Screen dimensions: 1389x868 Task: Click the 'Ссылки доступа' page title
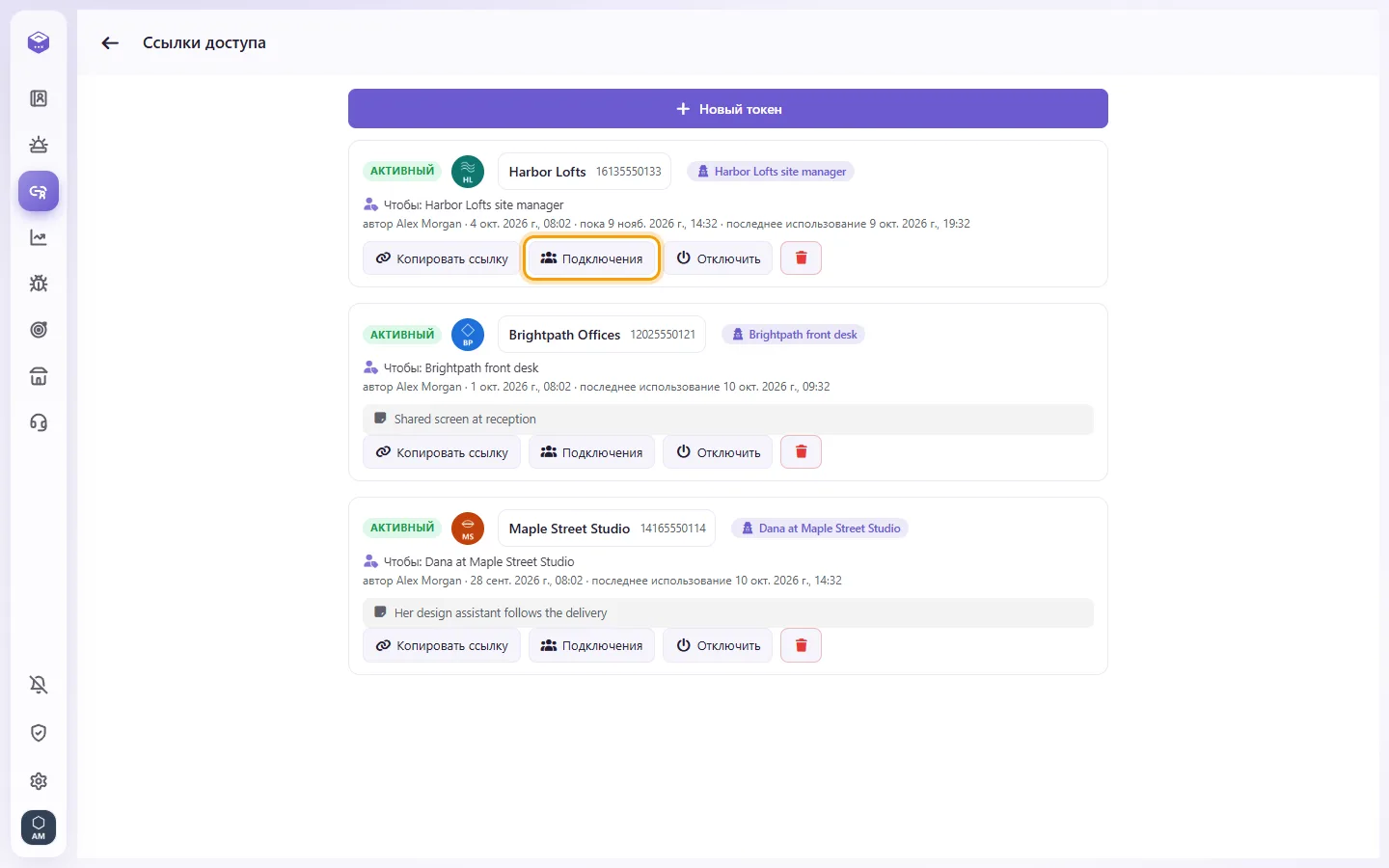click(x=204, y=42)
